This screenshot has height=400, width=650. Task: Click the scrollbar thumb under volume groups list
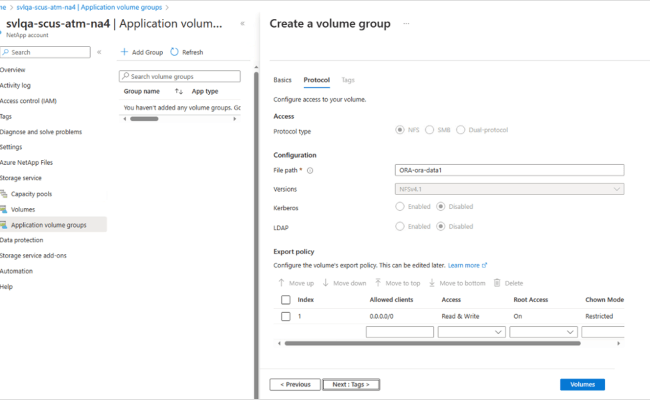pyautogui.click(x=144, y=119)
